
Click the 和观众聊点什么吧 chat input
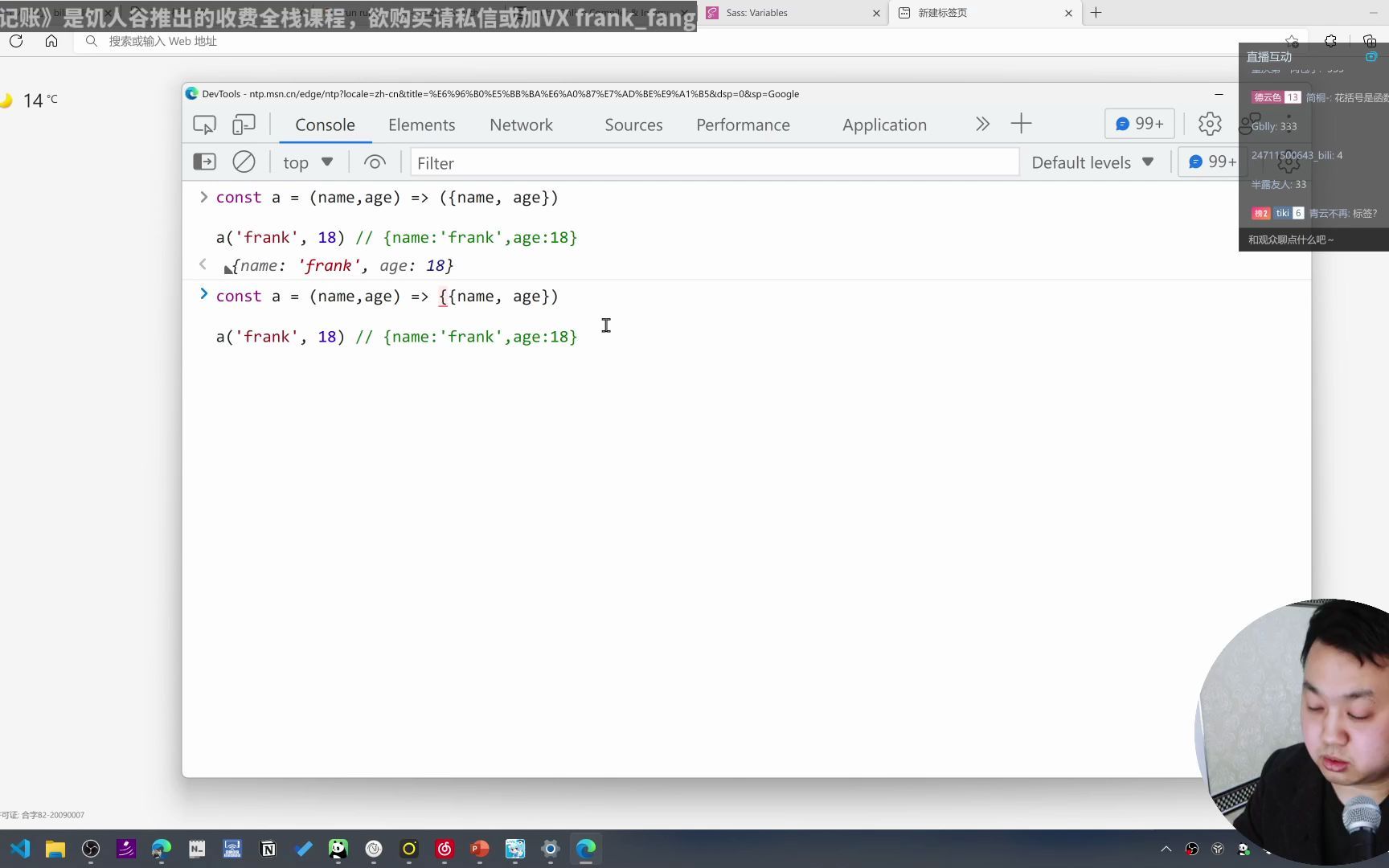[x=1313, y=240]
